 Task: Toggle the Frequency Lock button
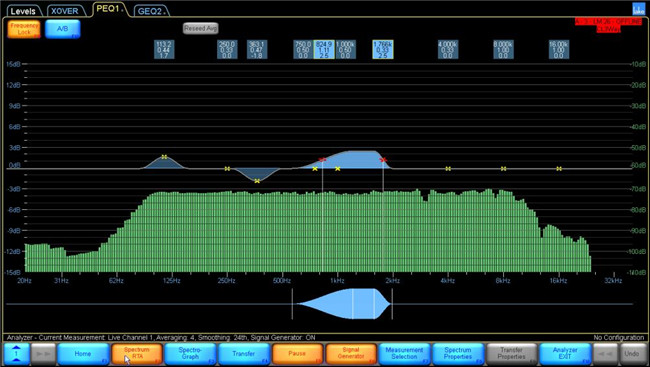(x=24, y=29)
